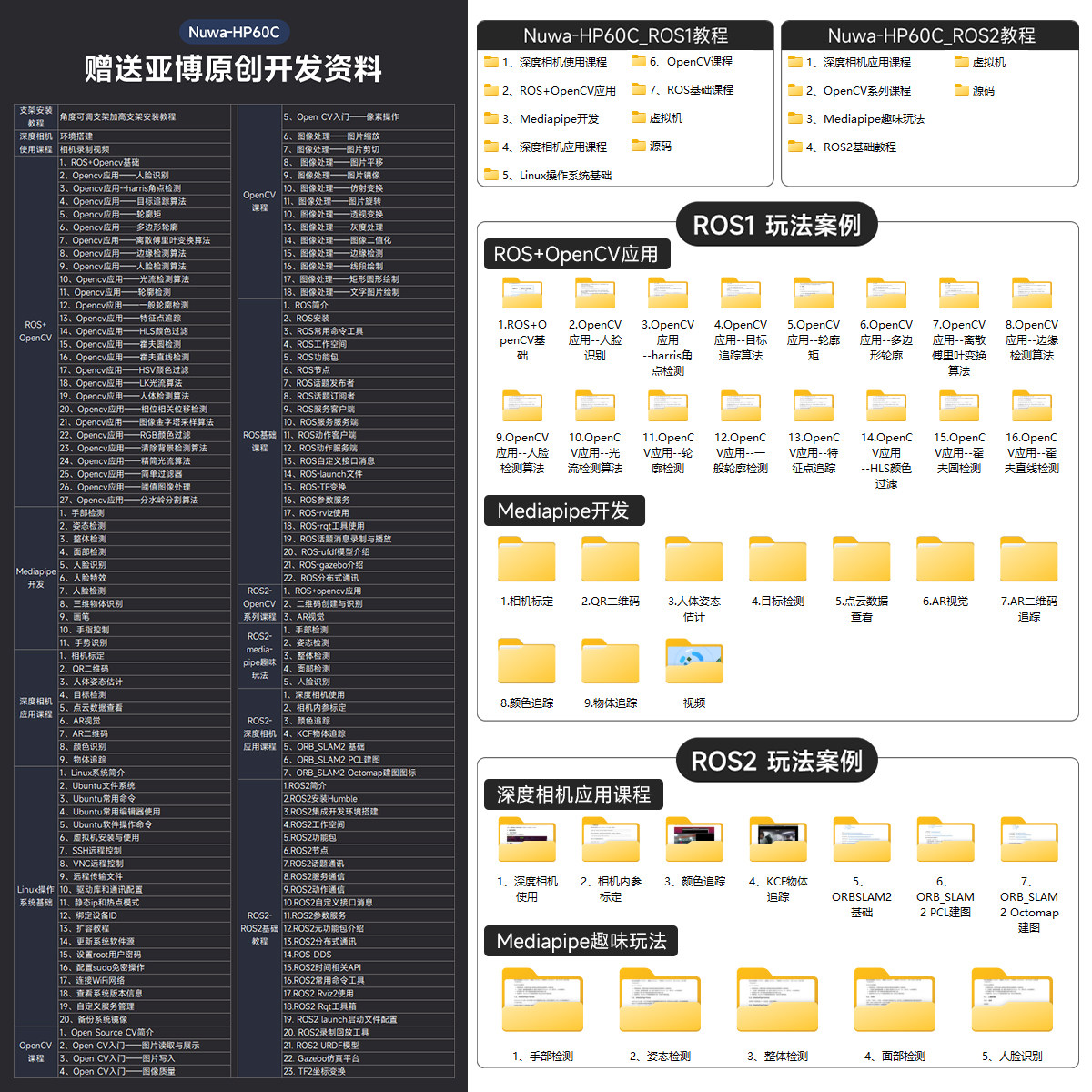Select the 'ROS+OpenCV应用' section label
Image resolution: width=1092 pixels, height=1092 pixels.
[x=576, y=254]
